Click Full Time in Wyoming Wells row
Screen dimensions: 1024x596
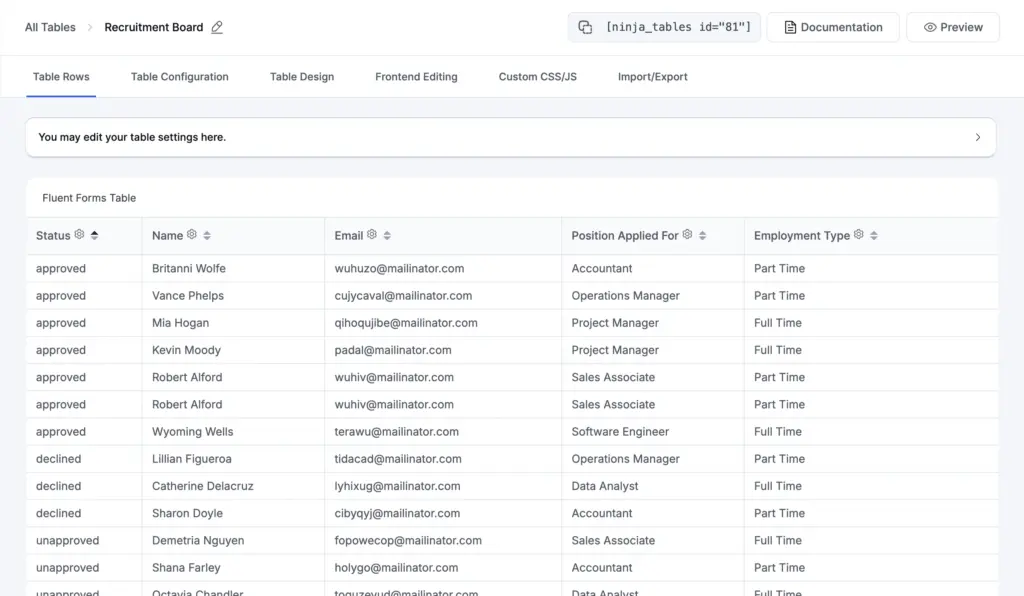[x=777, y=431]
